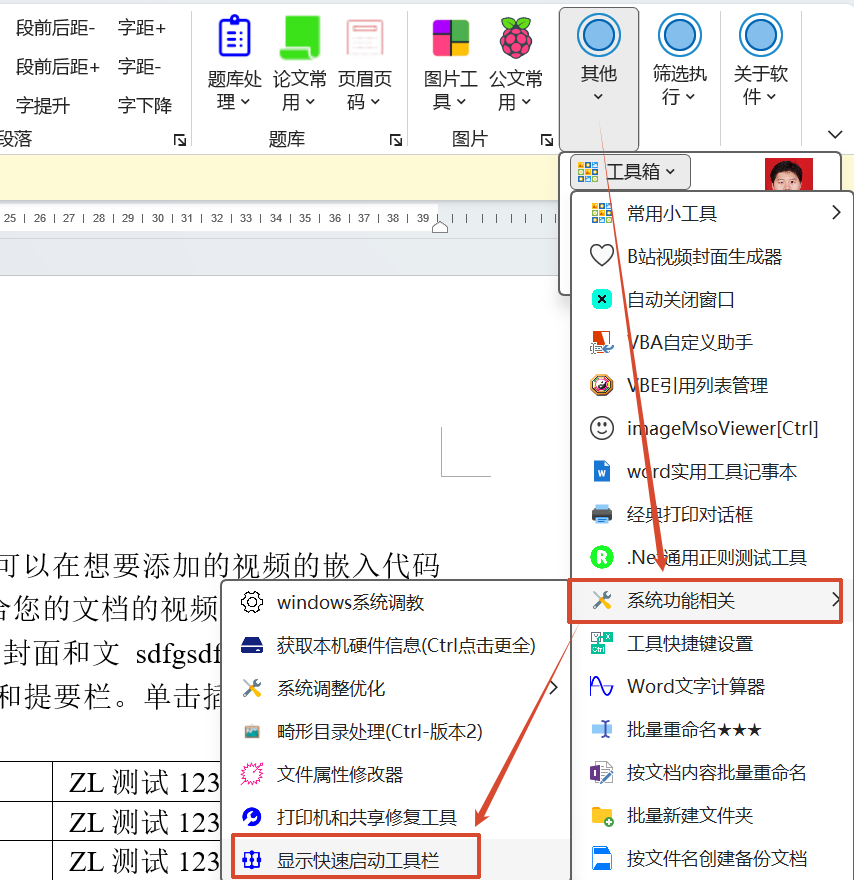Click the user avatar photo
This screenshot has width=854, height=880.
pos(788,175)
